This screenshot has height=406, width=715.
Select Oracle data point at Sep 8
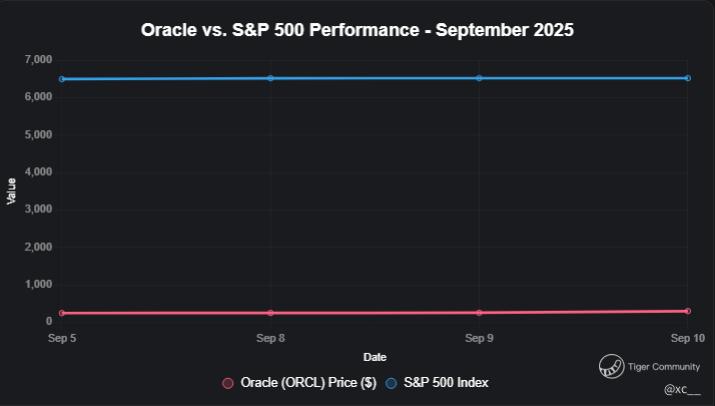271,313
